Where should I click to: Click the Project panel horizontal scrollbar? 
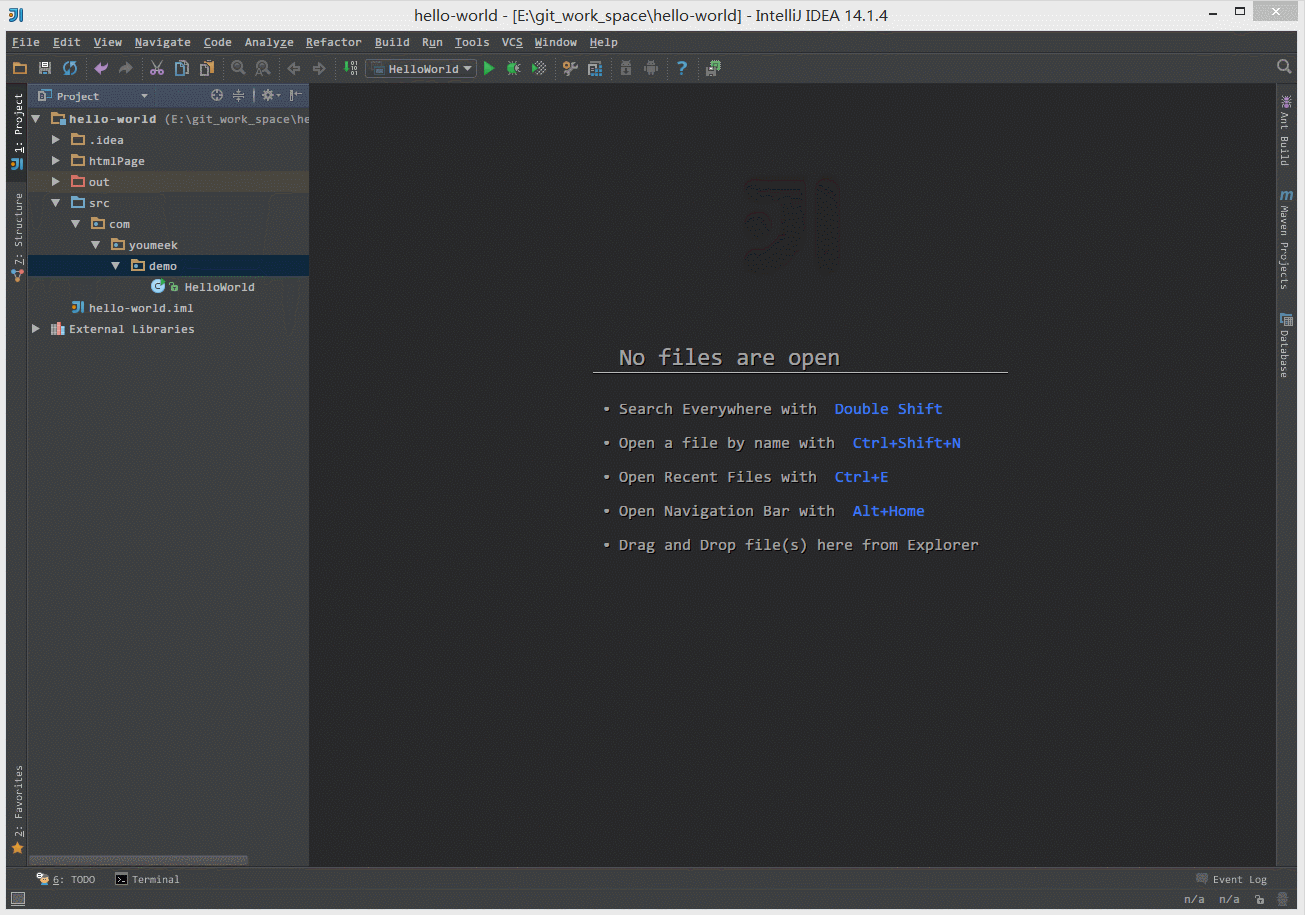pos(138,860)
